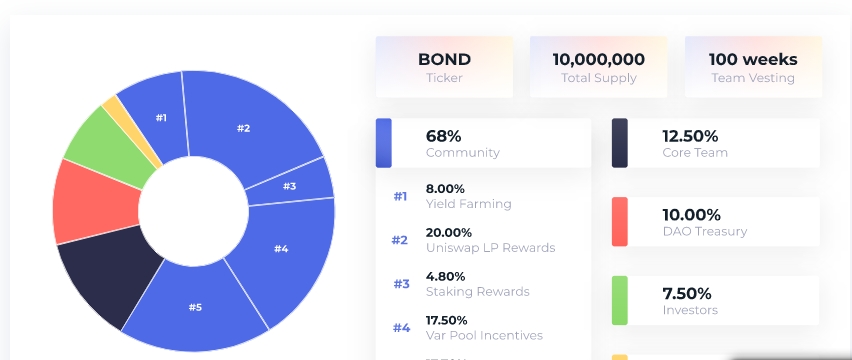Screen dimensions: 852x360
Task: Open the 10,000,000 Total Supply card
Action: pyautogui.click(x=598, y=67)
